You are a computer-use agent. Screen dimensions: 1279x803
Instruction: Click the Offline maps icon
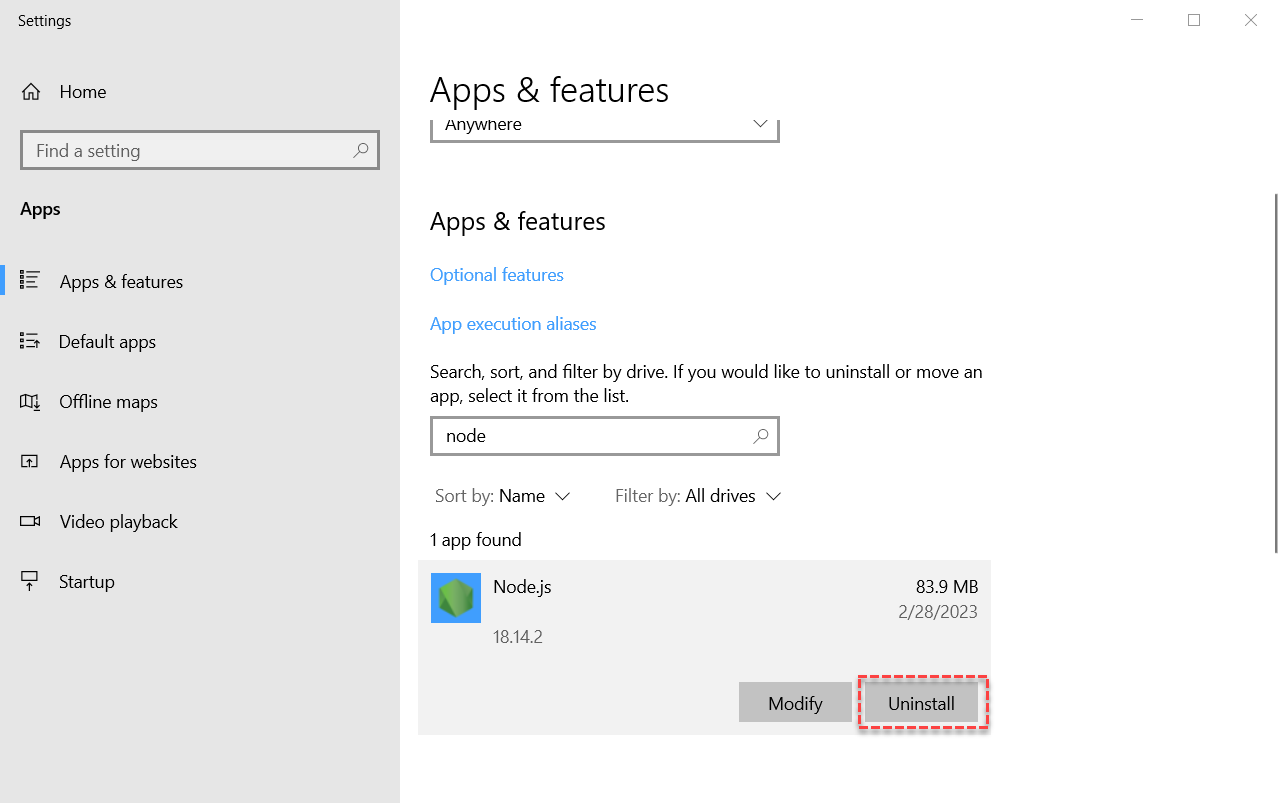(30, 401)
